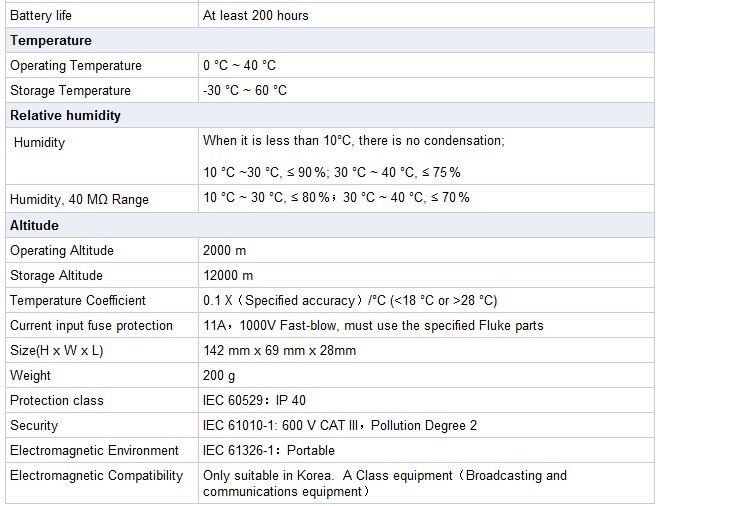Screen dimensions: 730x506
Task: Select the 'Storage Altitude' label
Action: pos(56,276)
